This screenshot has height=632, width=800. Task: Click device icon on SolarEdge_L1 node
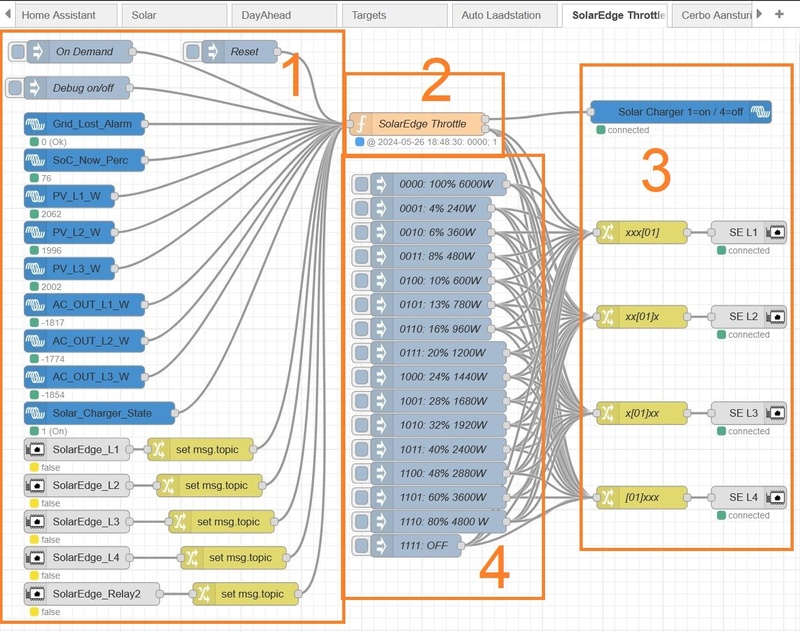tap(35, 449)
